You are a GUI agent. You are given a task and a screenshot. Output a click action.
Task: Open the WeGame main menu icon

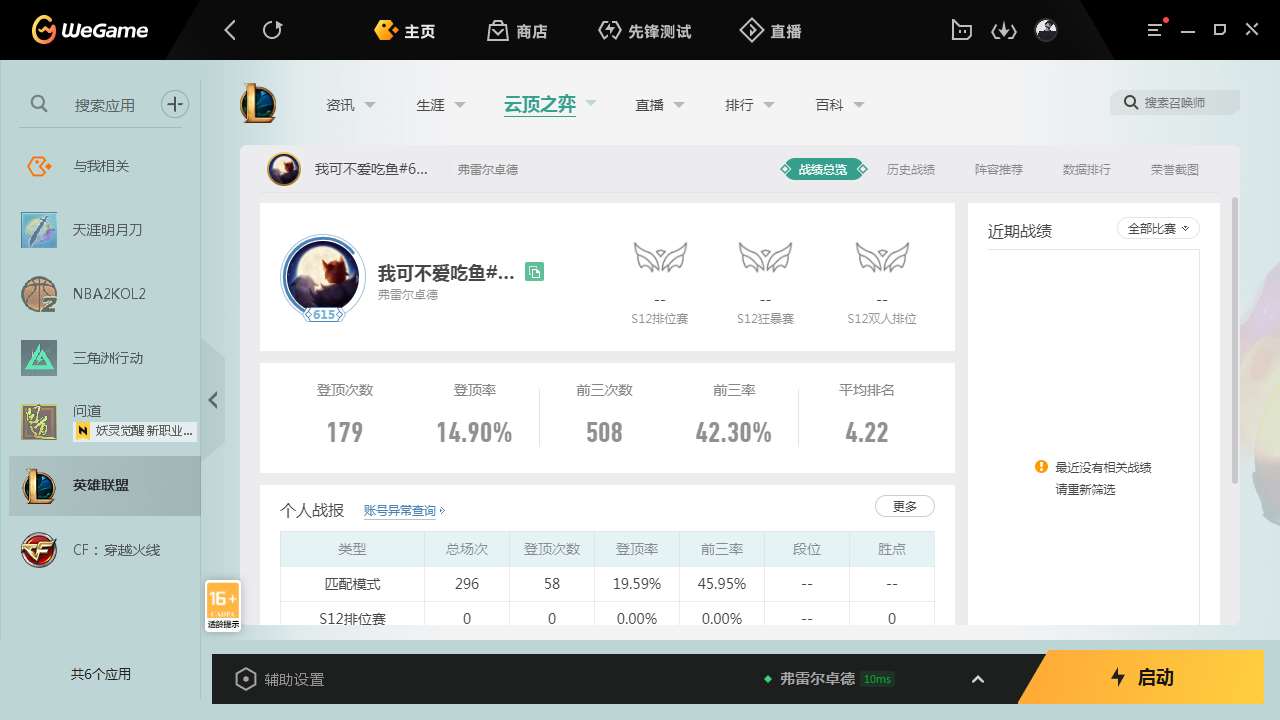(x=1155, y=30)
